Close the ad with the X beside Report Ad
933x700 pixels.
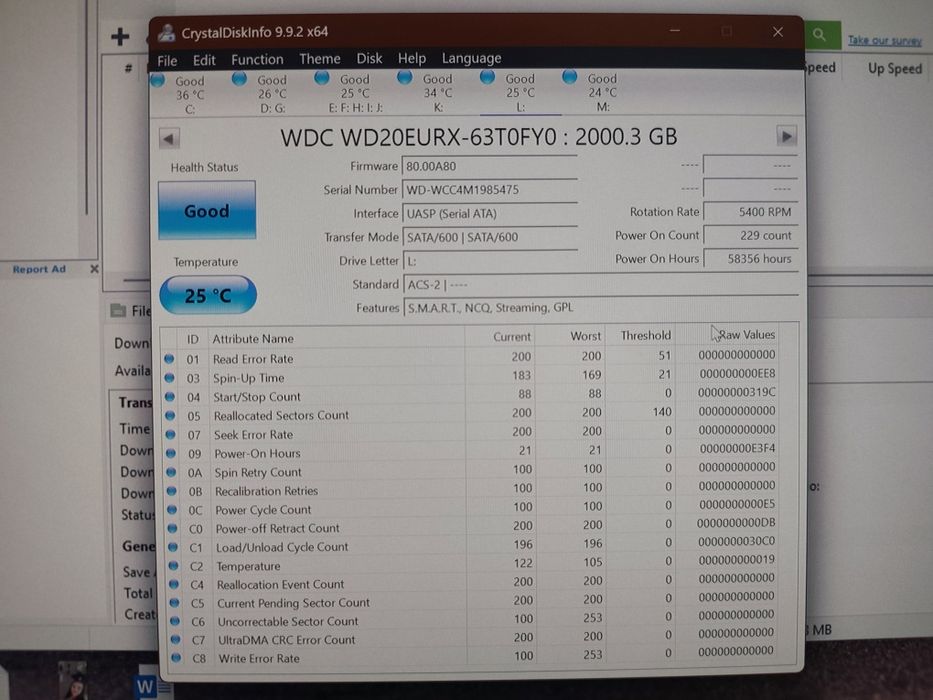pos(94,269)
